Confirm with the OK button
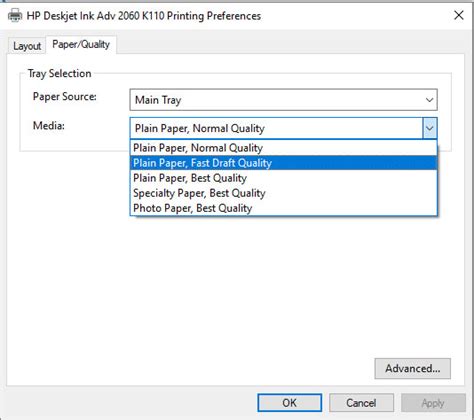 [x=289, y=403]
